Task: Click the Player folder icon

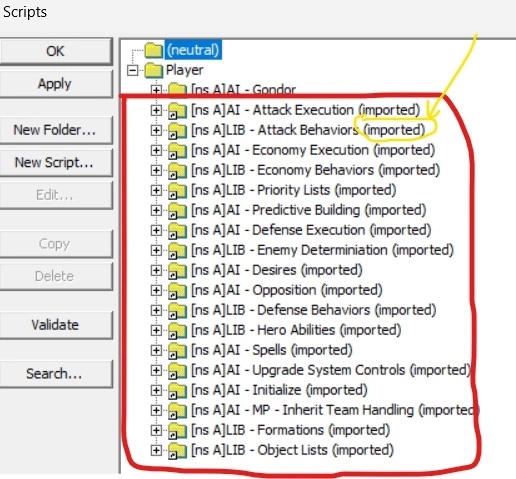Action: coord(154,70)
